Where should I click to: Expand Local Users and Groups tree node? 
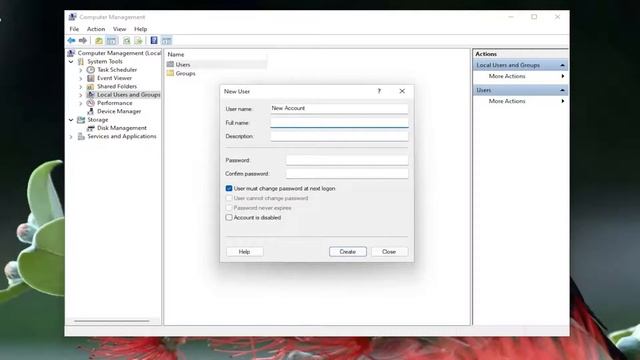[81, 95]
